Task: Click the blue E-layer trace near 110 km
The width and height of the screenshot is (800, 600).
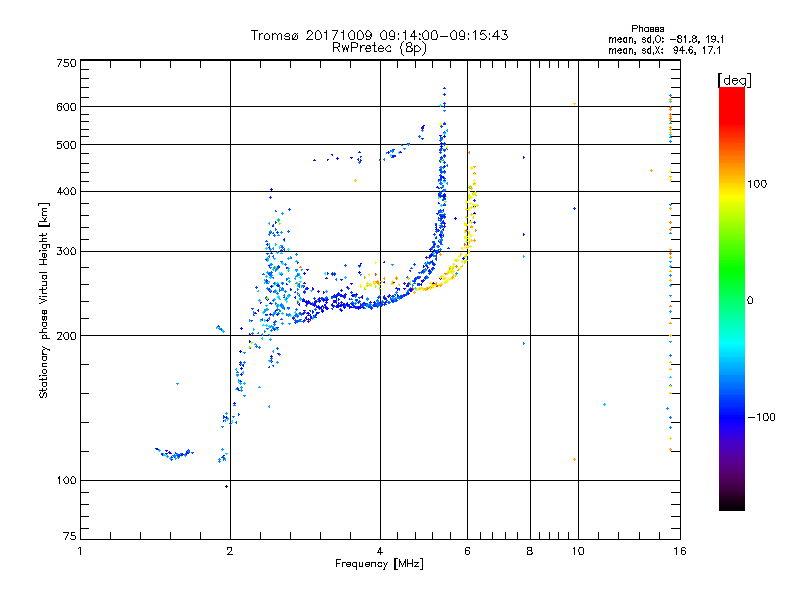Action: click(174, 454)
